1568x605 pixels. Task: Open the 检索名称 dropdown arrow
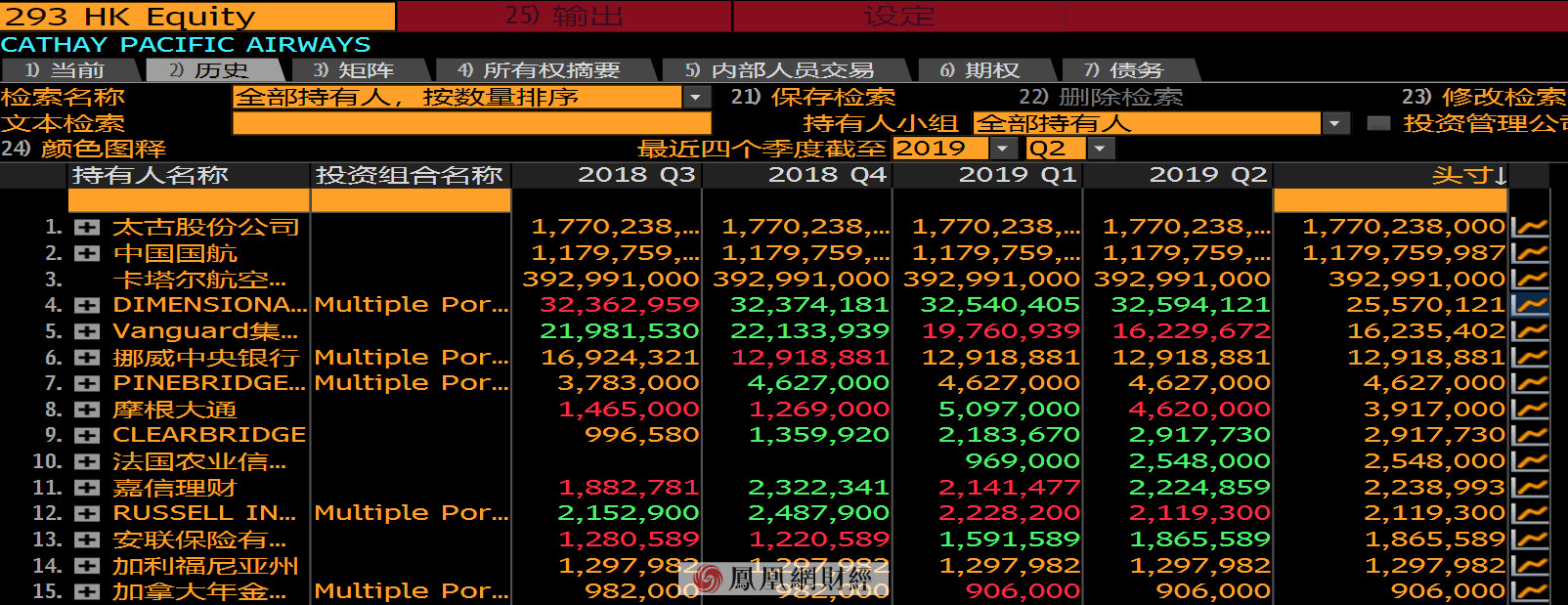pos(696,97)
